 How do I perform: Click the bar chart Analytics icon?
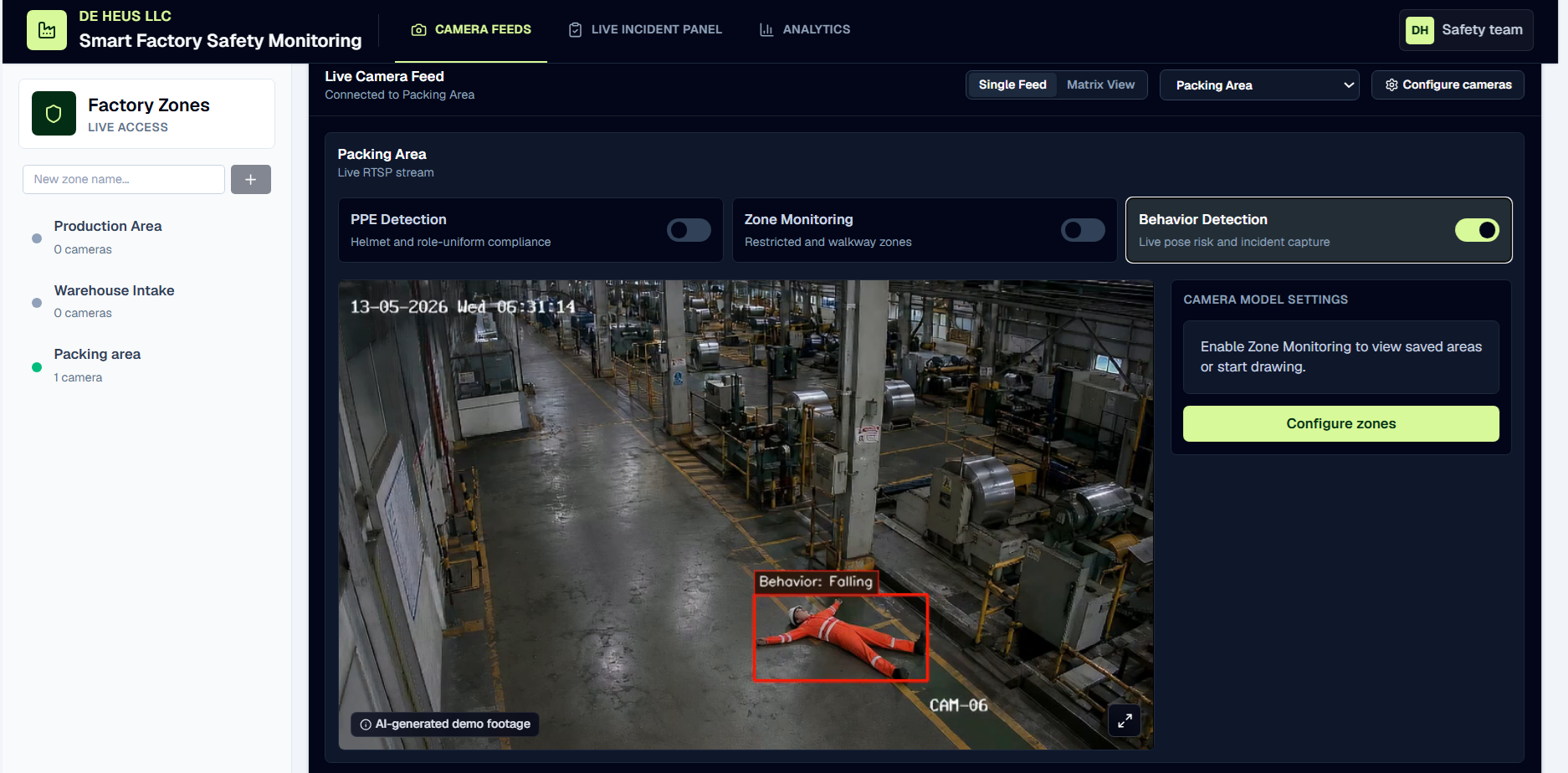pyautogui.click(x=766, y=29)
